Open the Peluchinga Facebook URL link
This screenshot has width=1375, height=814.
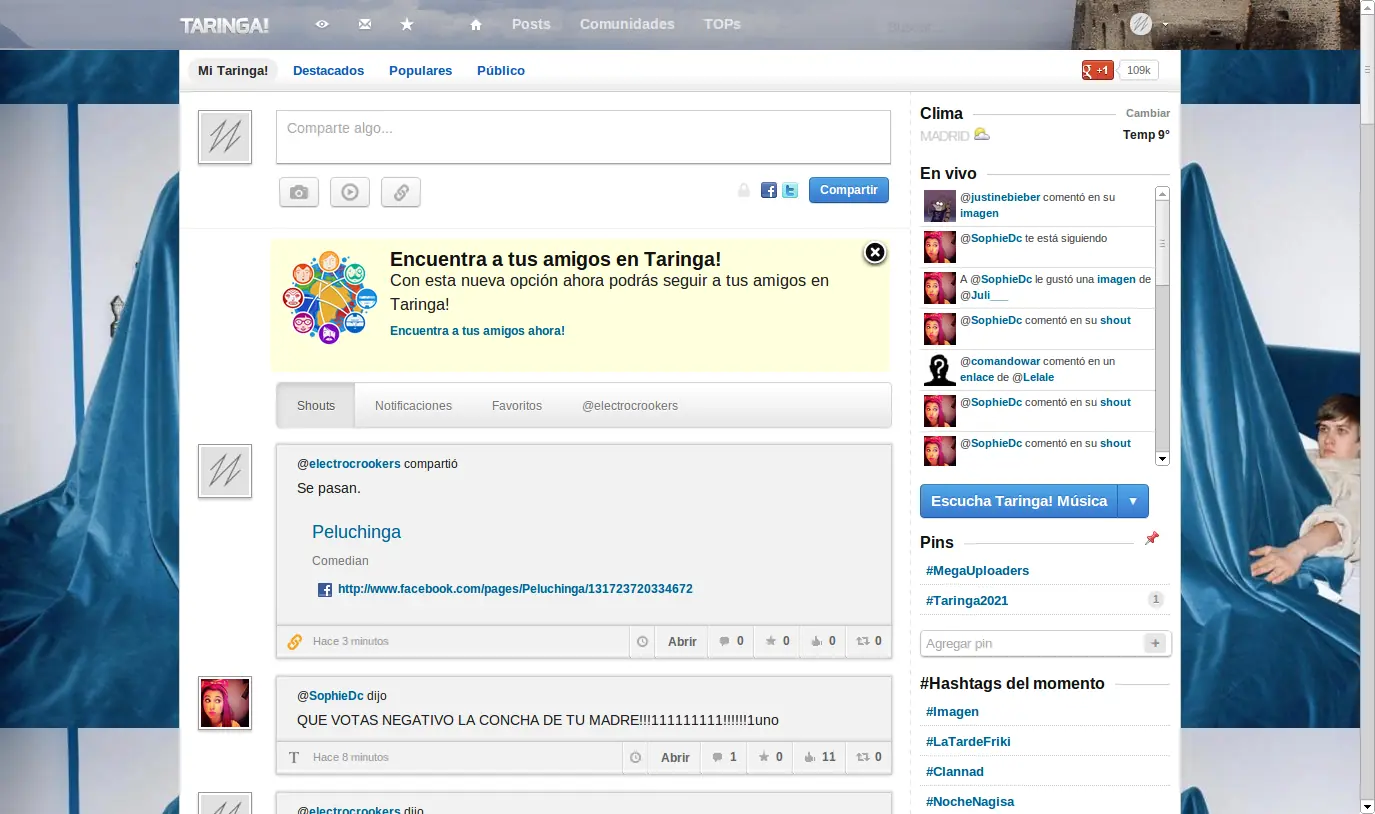pos(515,589)
